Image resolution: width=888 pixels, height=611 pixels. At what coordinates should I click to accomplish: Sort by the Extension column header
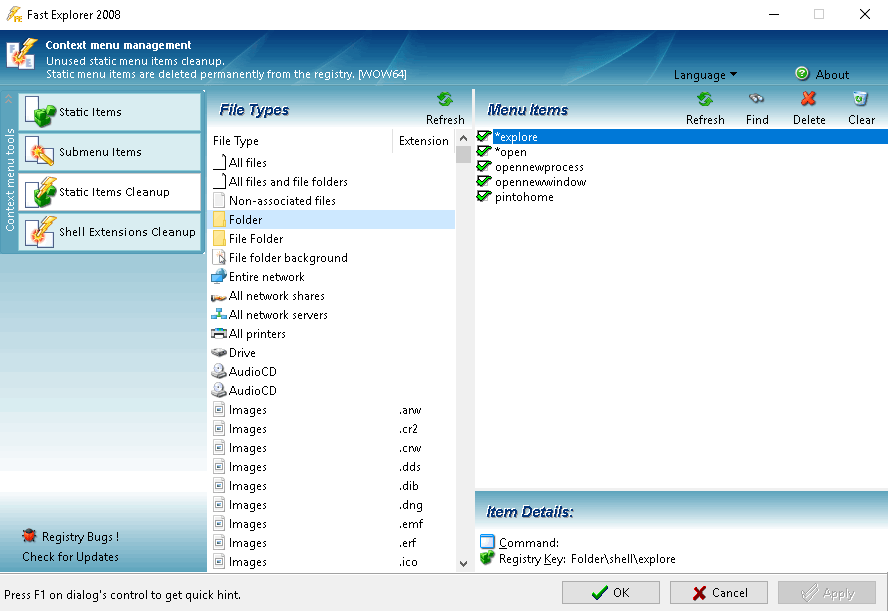tap(424, 141)
